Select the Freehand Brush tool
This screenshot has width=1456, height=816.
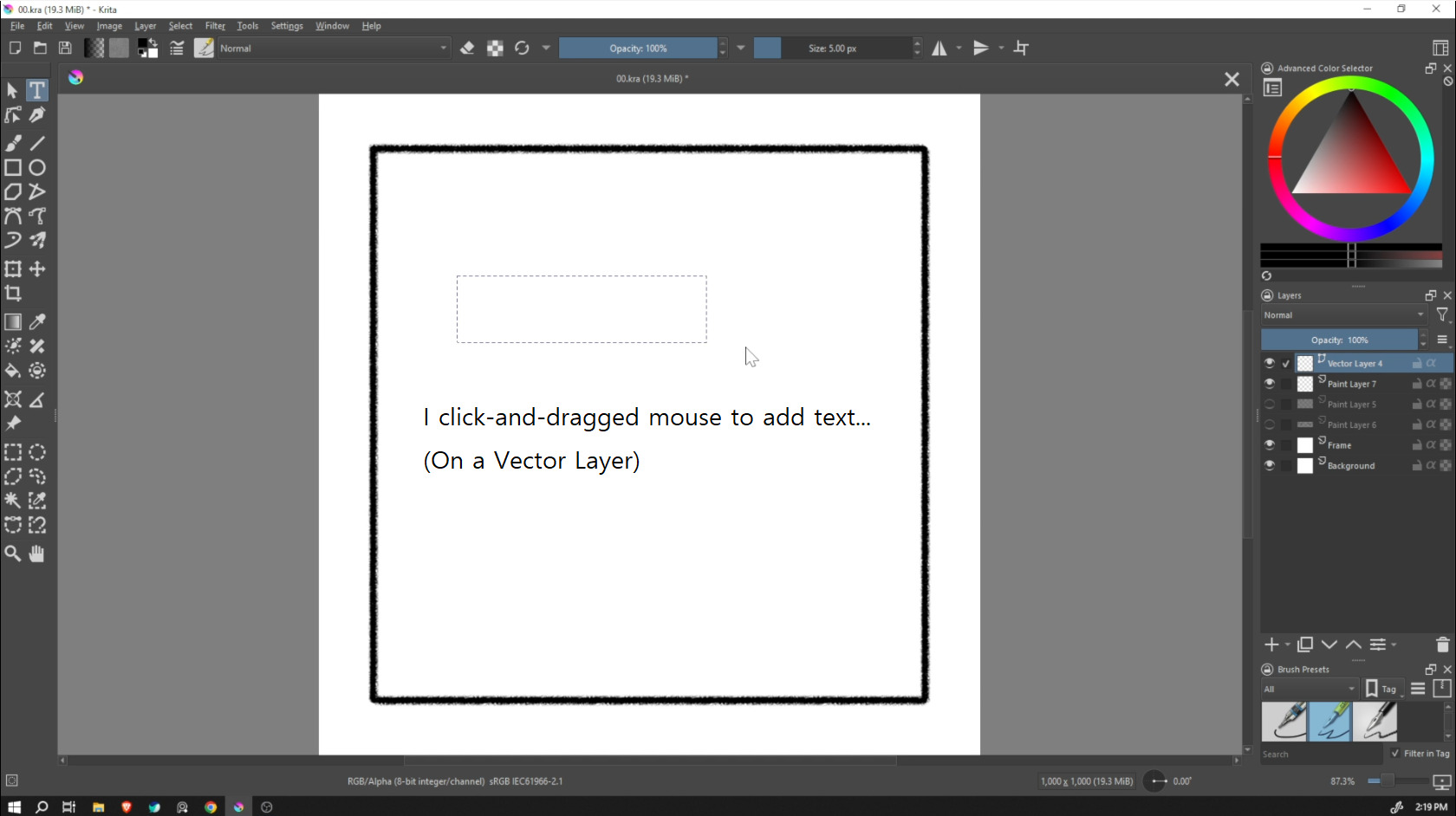click(13, 143)
